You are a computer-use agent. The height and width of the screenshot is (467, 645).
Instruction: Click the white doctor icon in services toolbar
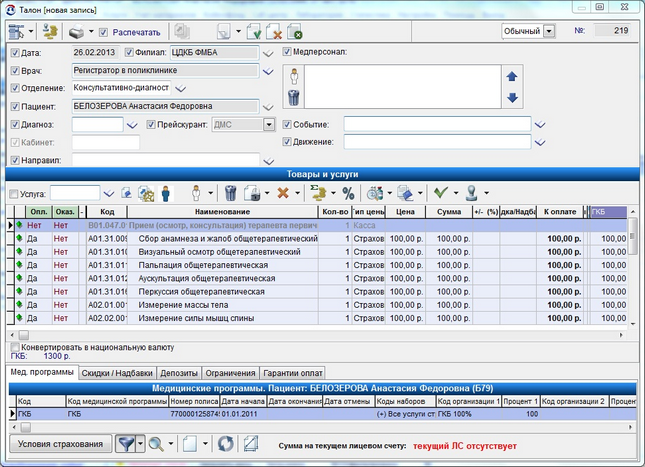(x=196, y=193)
